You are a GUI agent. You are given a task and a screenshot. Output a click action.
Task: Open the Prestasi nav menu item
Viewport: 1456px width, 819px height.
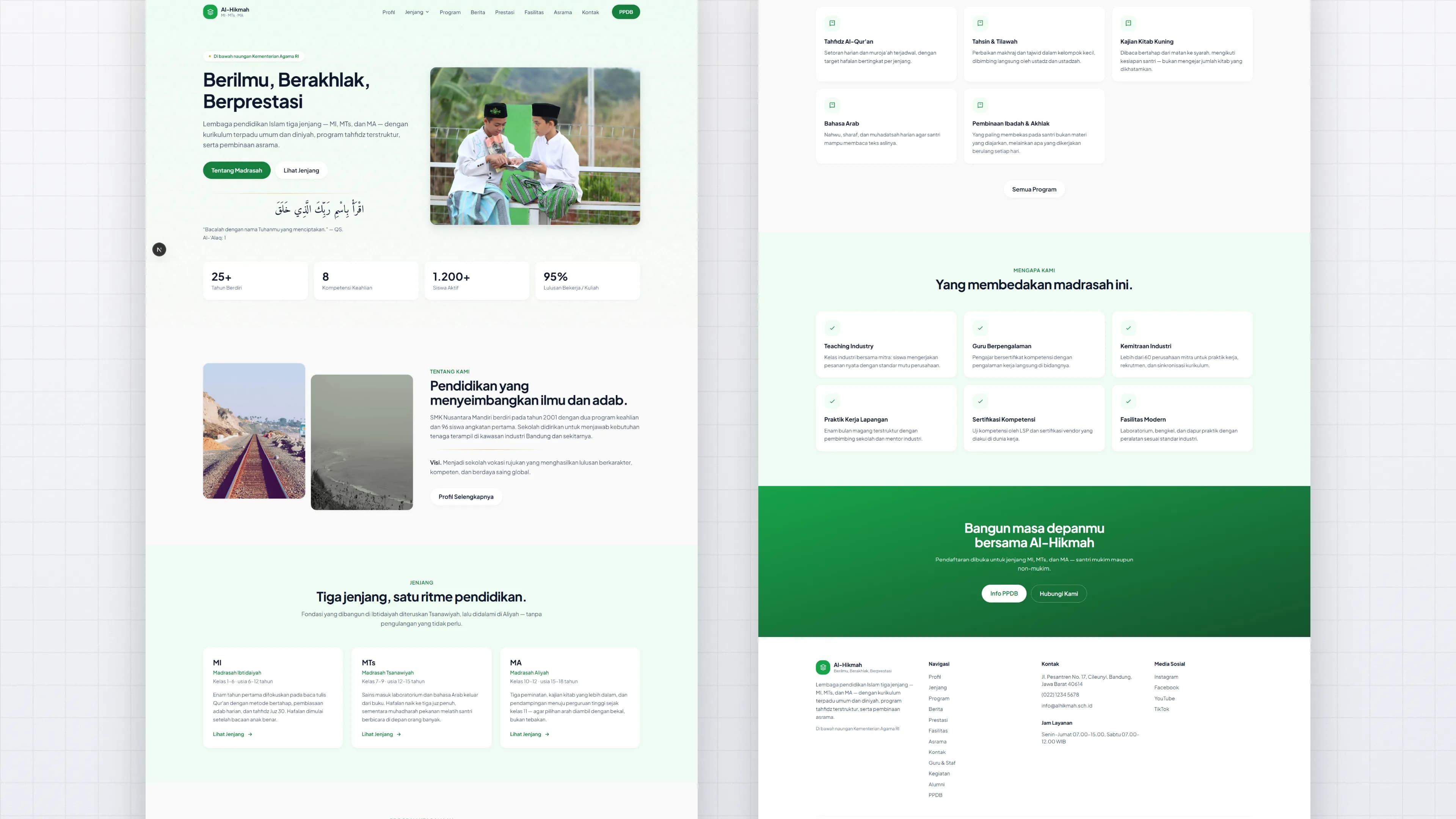pos(505,13)
